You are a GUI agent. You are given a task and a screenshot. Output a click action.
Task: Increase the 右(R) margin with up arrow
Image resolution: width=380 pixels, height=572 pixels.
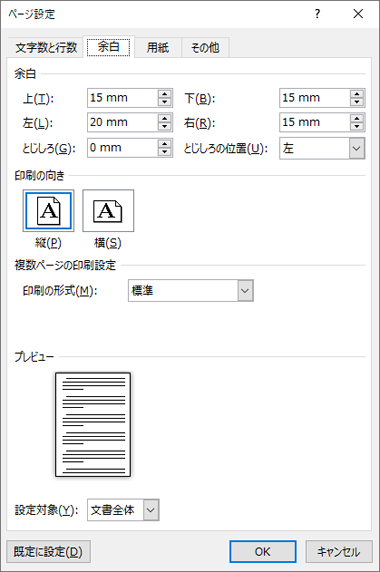point(357,118)
